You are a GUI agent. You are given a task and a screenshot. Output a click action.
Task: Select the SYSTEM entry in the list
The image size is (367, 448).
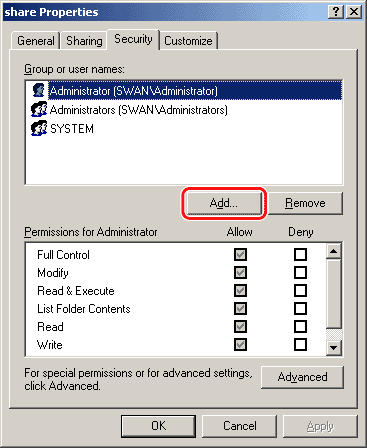(72, 129)
